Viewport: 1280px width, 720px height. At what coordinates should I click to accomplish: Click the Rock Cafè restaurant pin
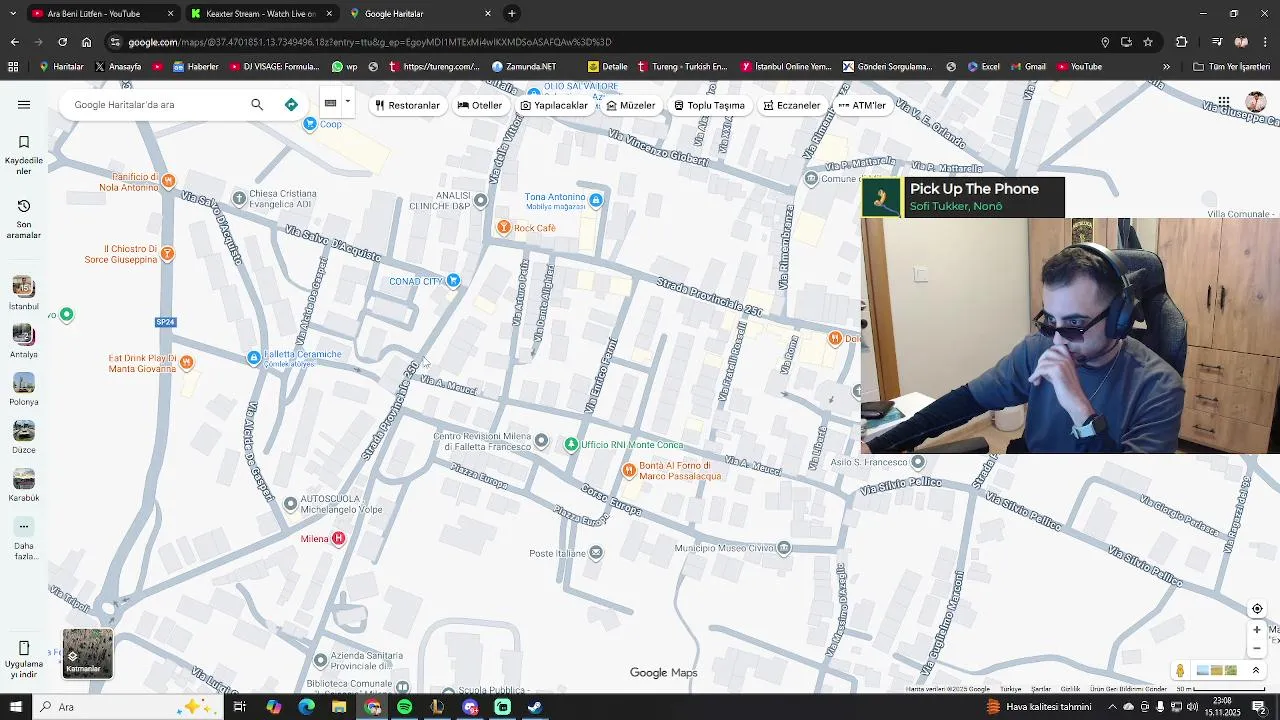click(x=504, y=228)
